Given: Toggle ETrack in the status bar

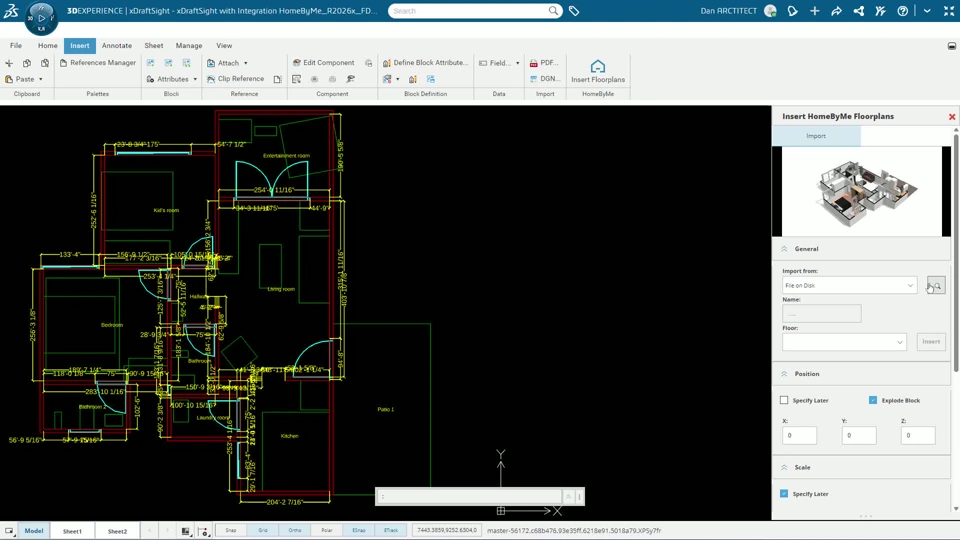Looking at the screenshot, I should pyautogui.click(x=391, y=530).
